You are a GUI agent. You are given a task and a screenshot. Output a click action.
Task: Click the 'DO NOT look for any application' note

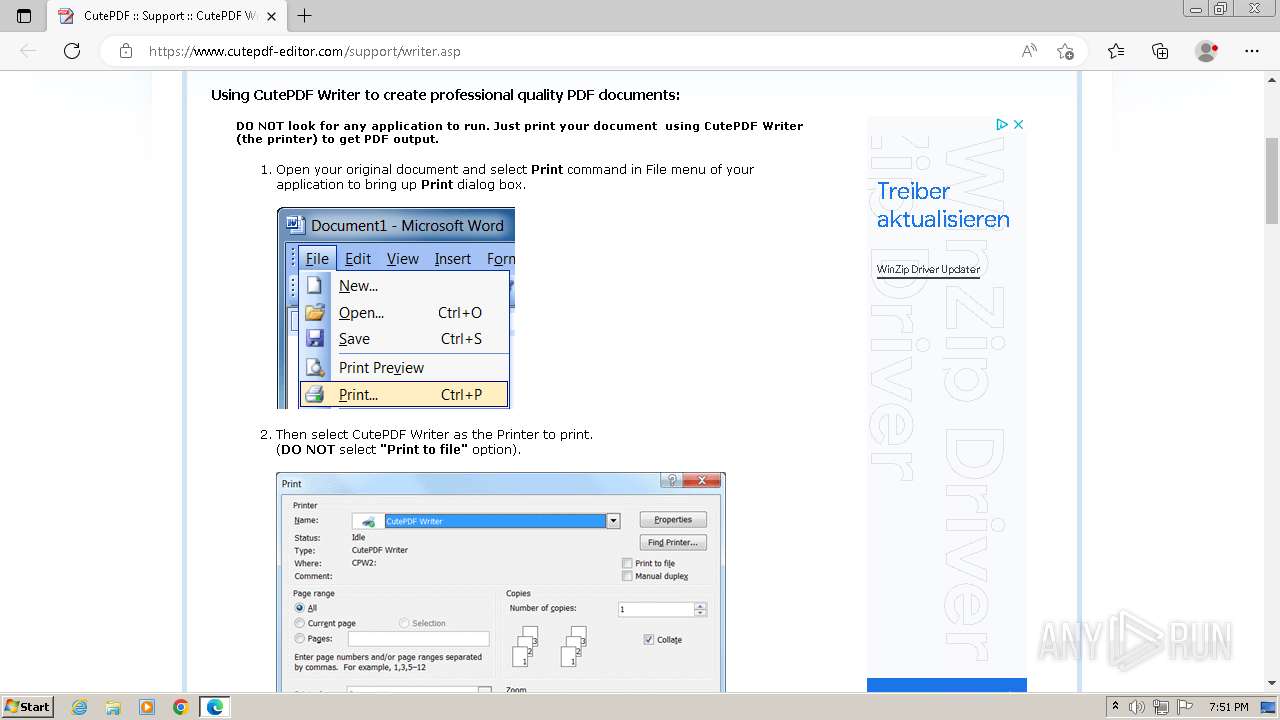click(x=519, y=133)
